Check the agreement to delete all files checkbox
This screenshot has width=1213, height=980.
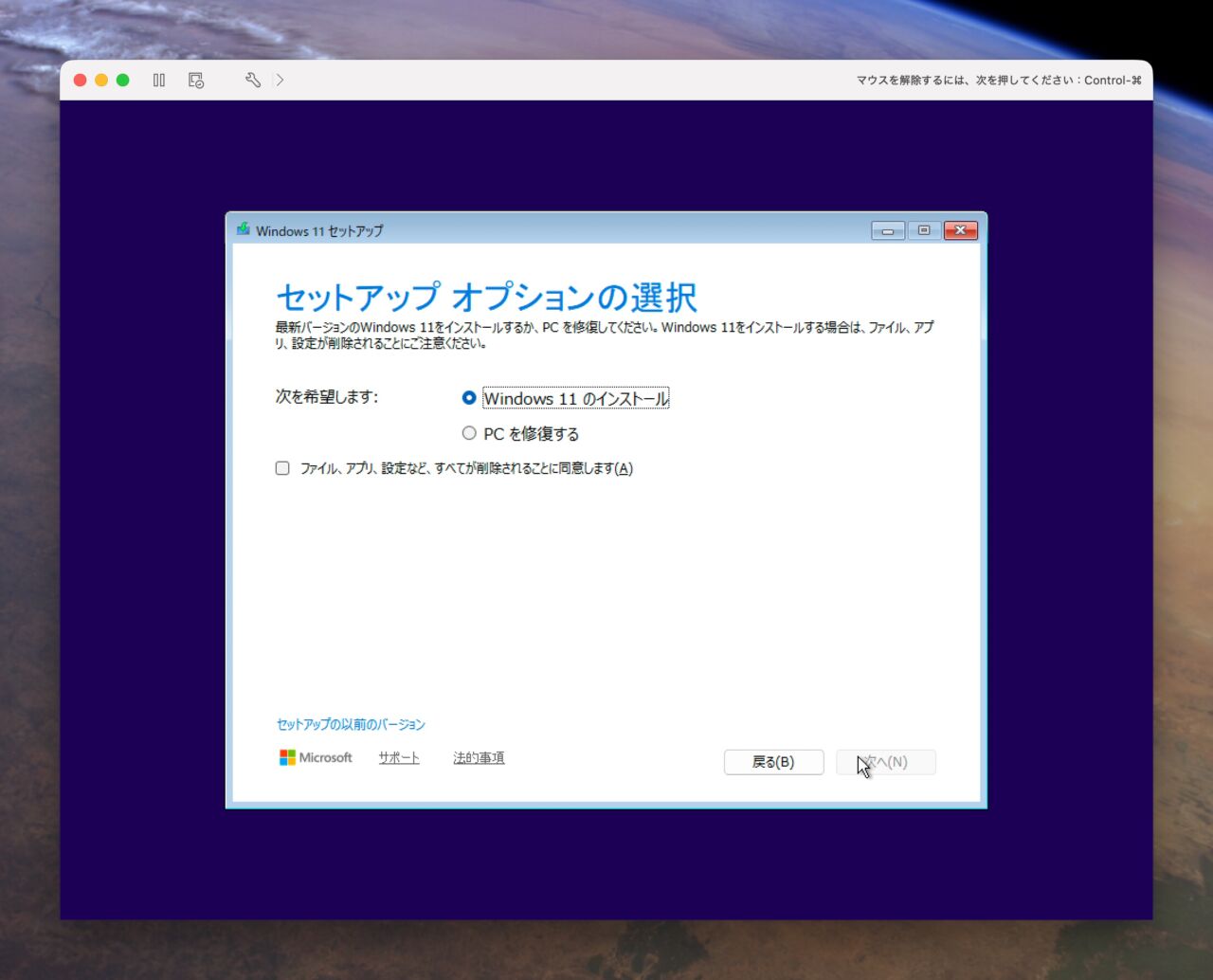282,468
